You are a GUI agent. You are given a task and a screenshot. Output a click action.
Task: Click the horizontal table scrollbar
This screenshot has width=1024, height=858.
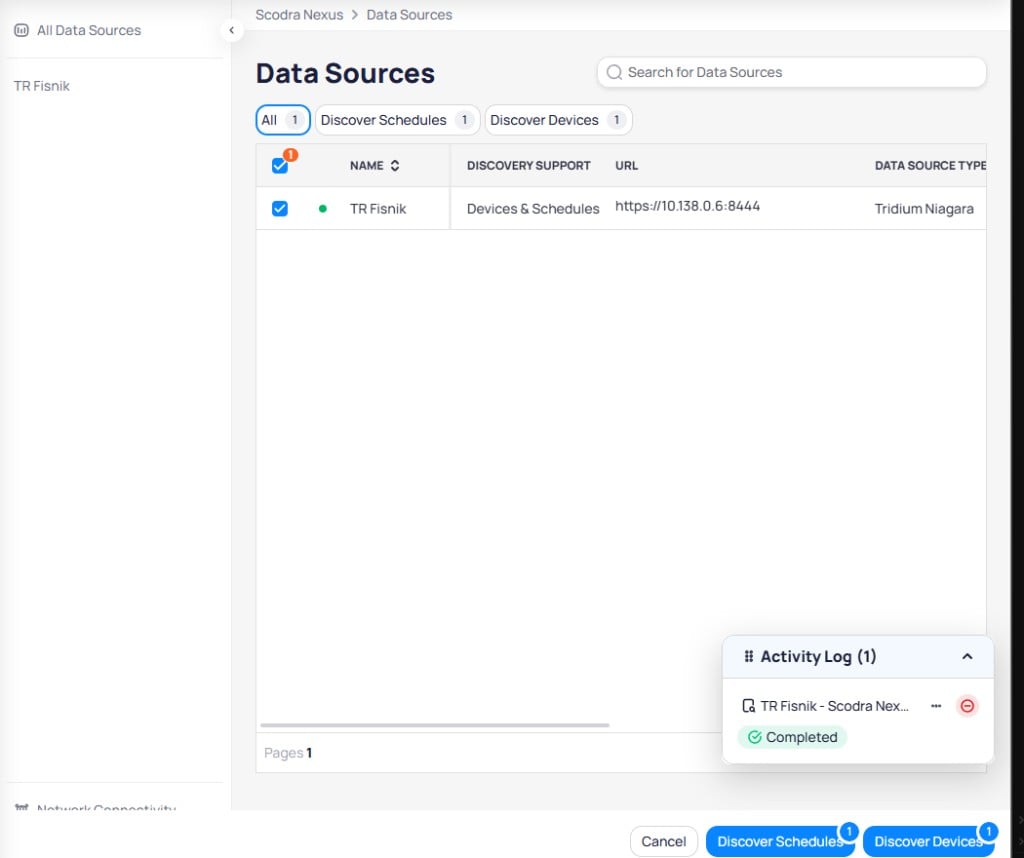click(434, 725)
